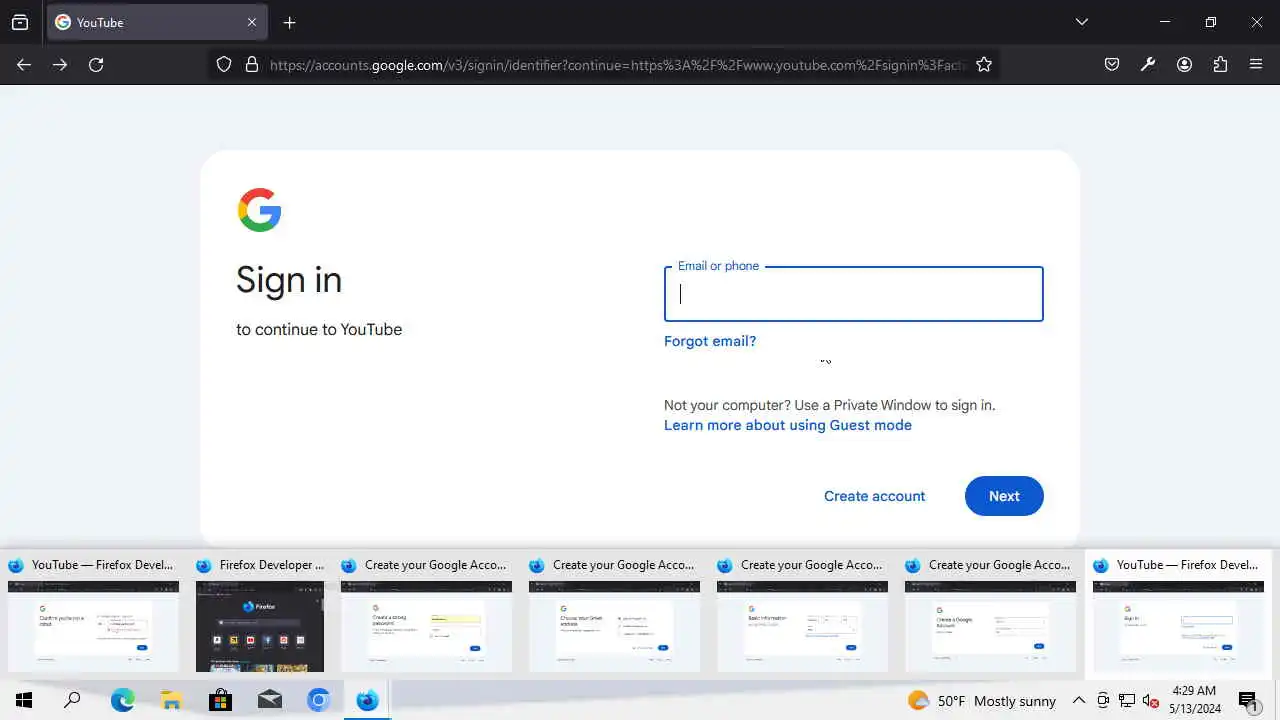Click the accounts.google.com URL in the address bar
This screenshot has width=1280, height=720.
pyautogui.click(x=618, y=65)
